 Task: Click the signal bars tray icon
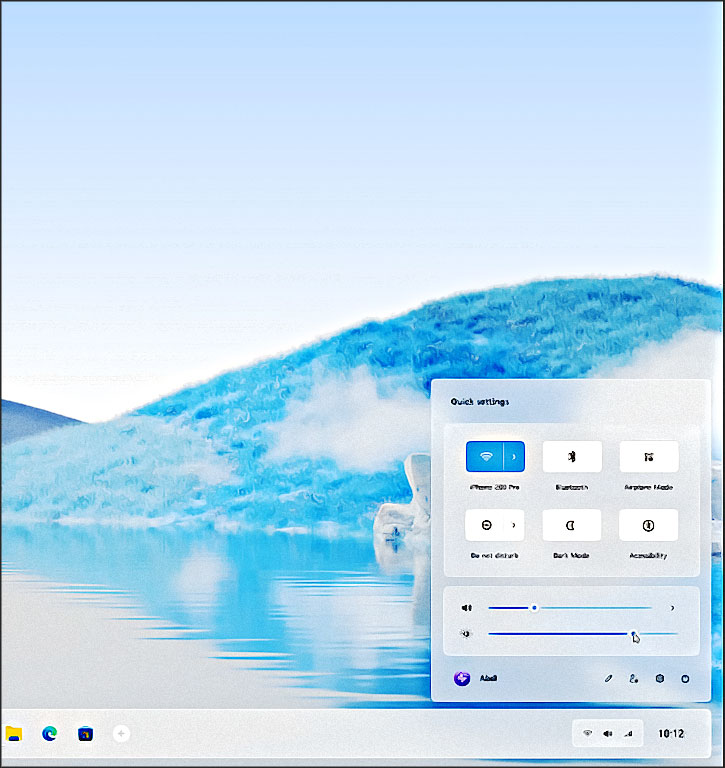click(628, 733)
